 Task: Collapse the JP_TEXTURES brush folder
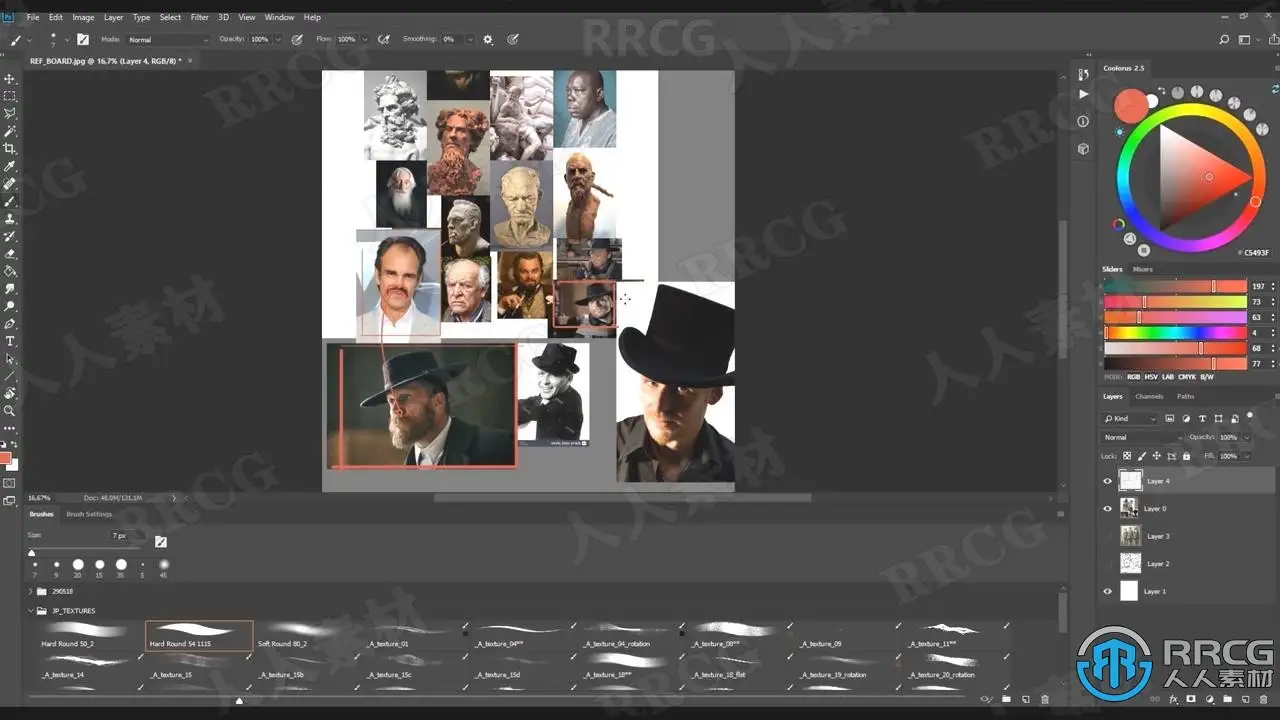(x=30, y=610)
